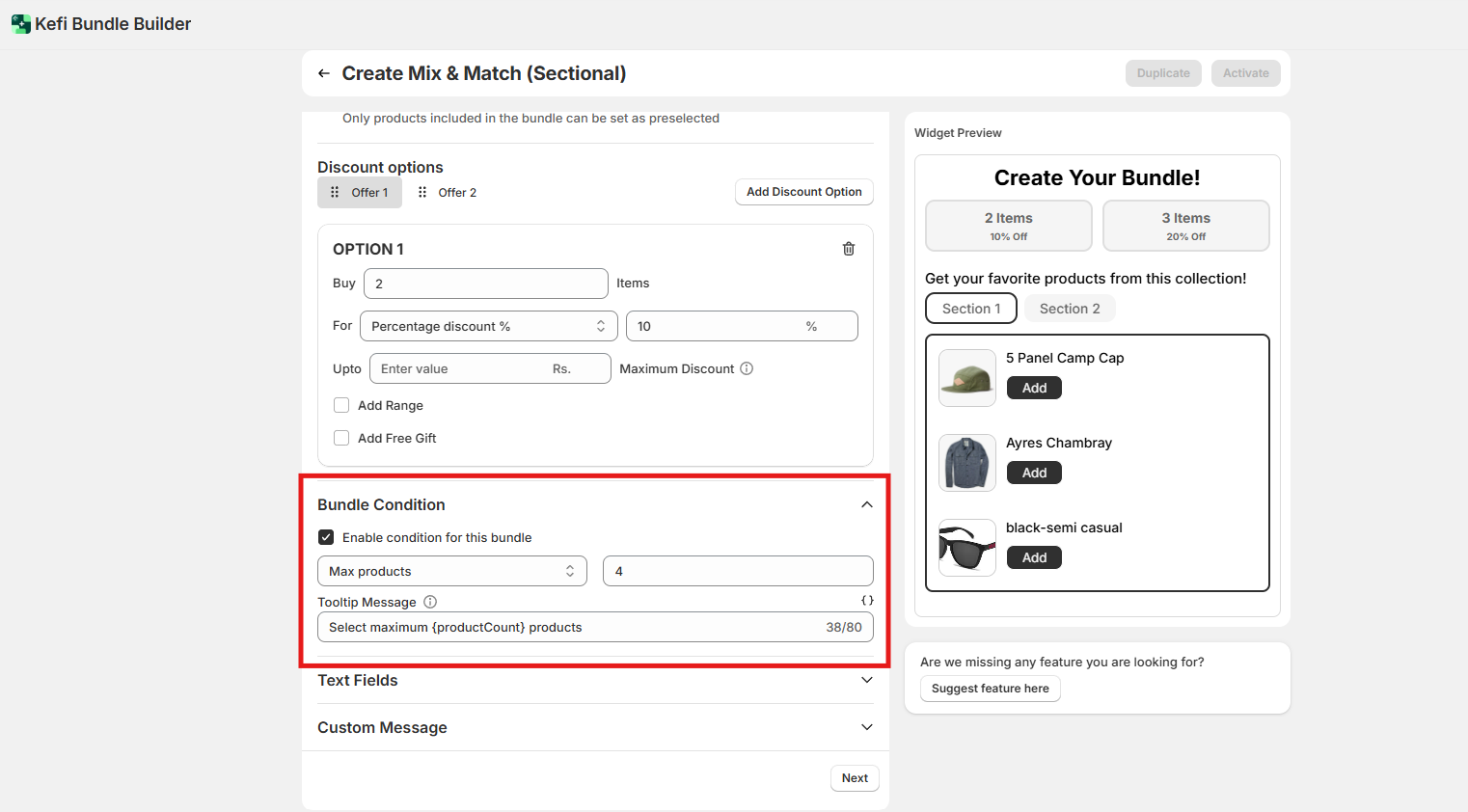
Task: Click the Next button
Action: pos(855,778)
